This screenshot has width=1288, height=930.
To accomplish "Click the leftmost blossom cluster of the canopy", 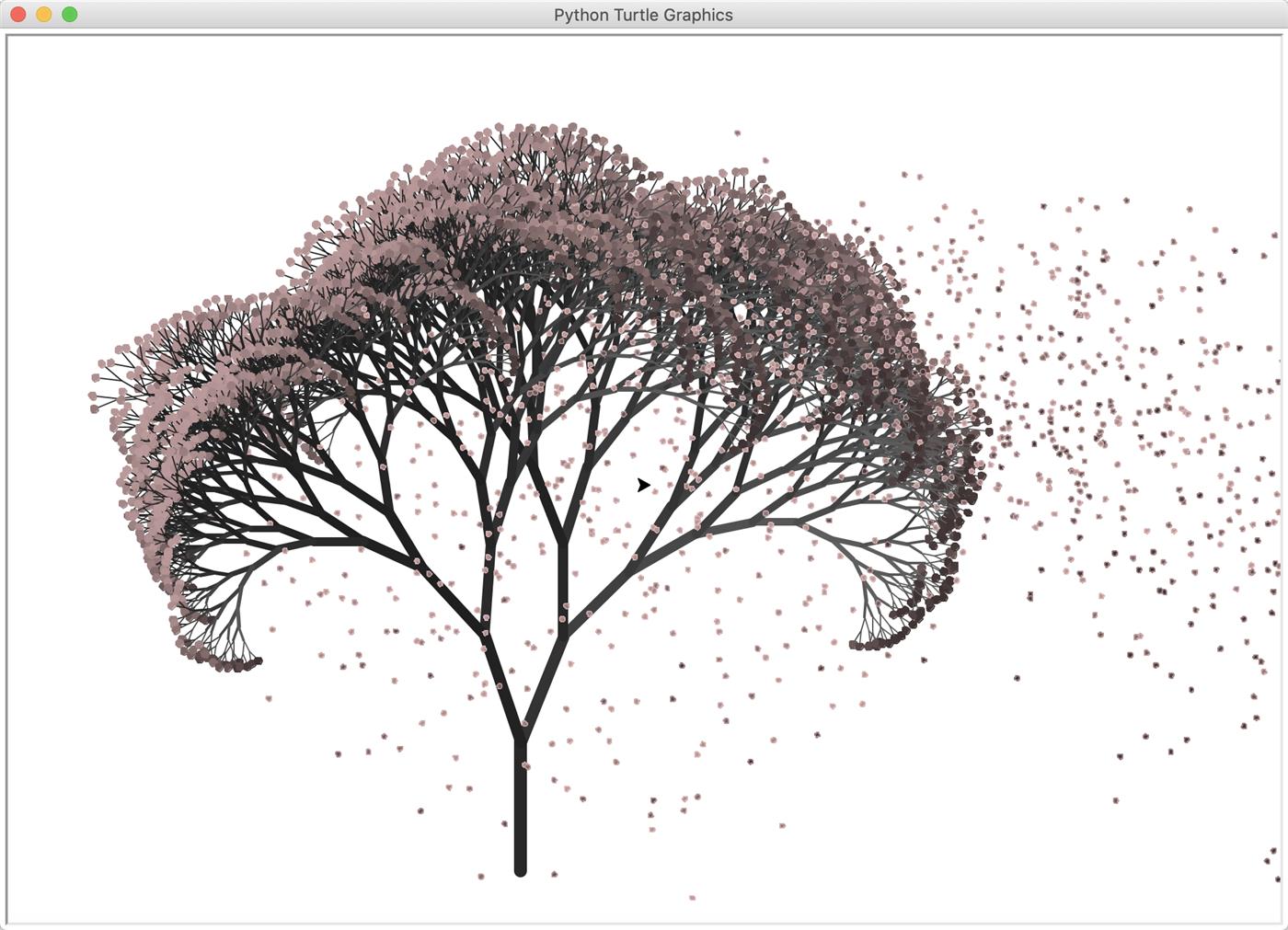I will point(94,396).
